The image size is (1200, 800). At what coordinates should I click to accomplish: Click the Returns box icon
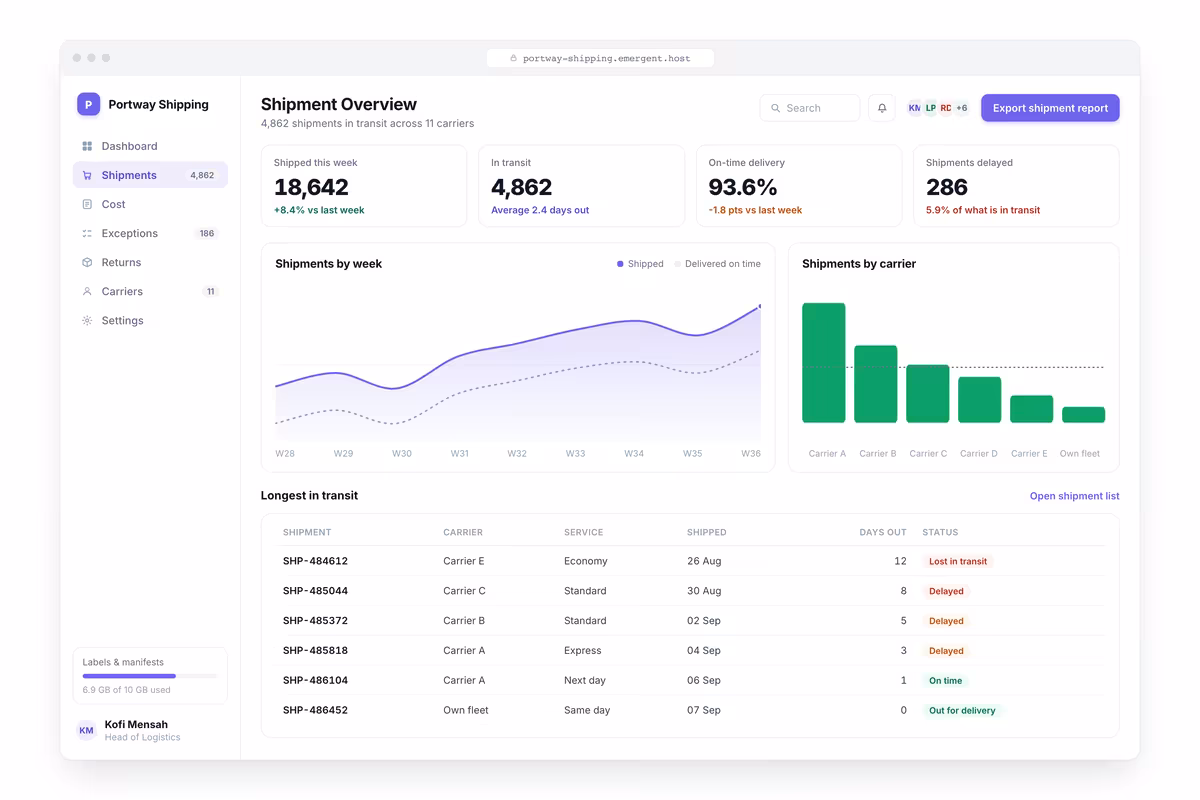(x=87, y=262)
